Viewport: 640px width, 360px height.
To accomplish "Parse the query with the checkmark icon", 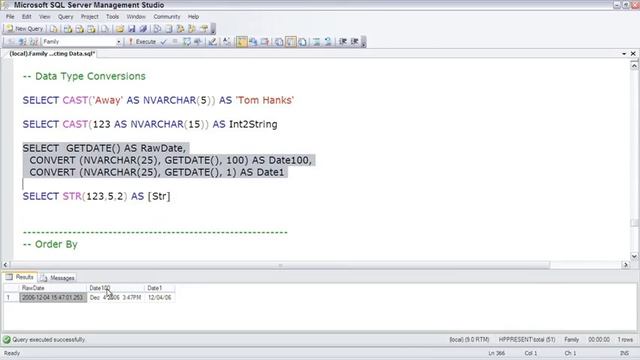I will tap(164, 42).
